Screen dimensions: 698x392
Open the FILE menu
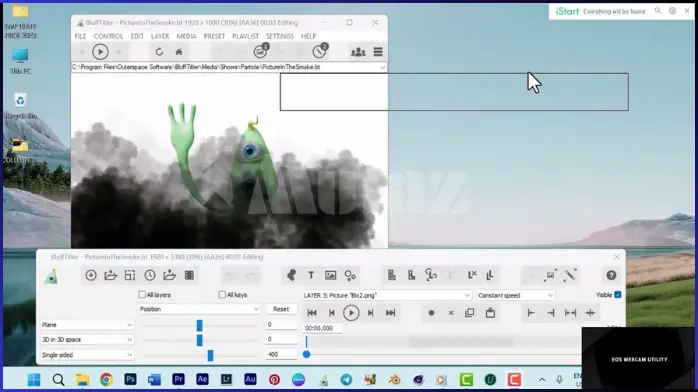[x=81, y=36]
